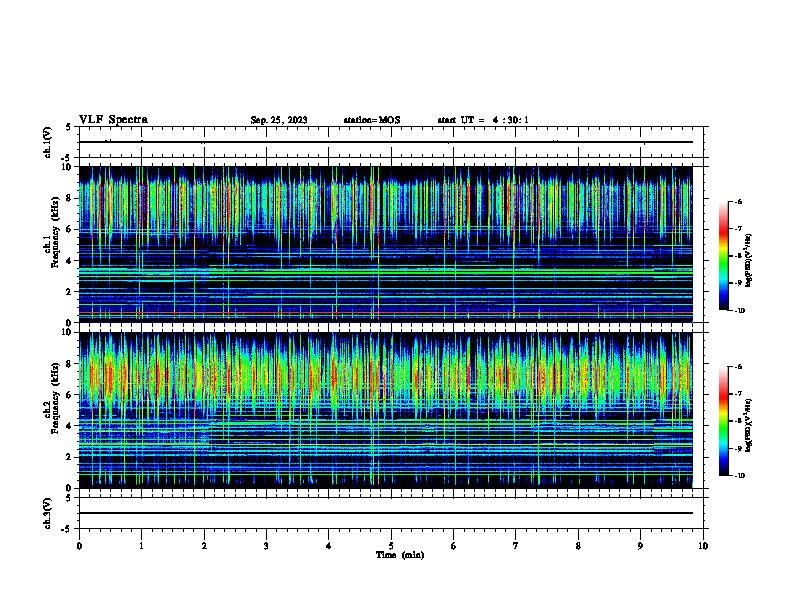The width and height of the screenshot is (792, 612).
Task: Click the "7" minute tick label
Action: point(516,546)
